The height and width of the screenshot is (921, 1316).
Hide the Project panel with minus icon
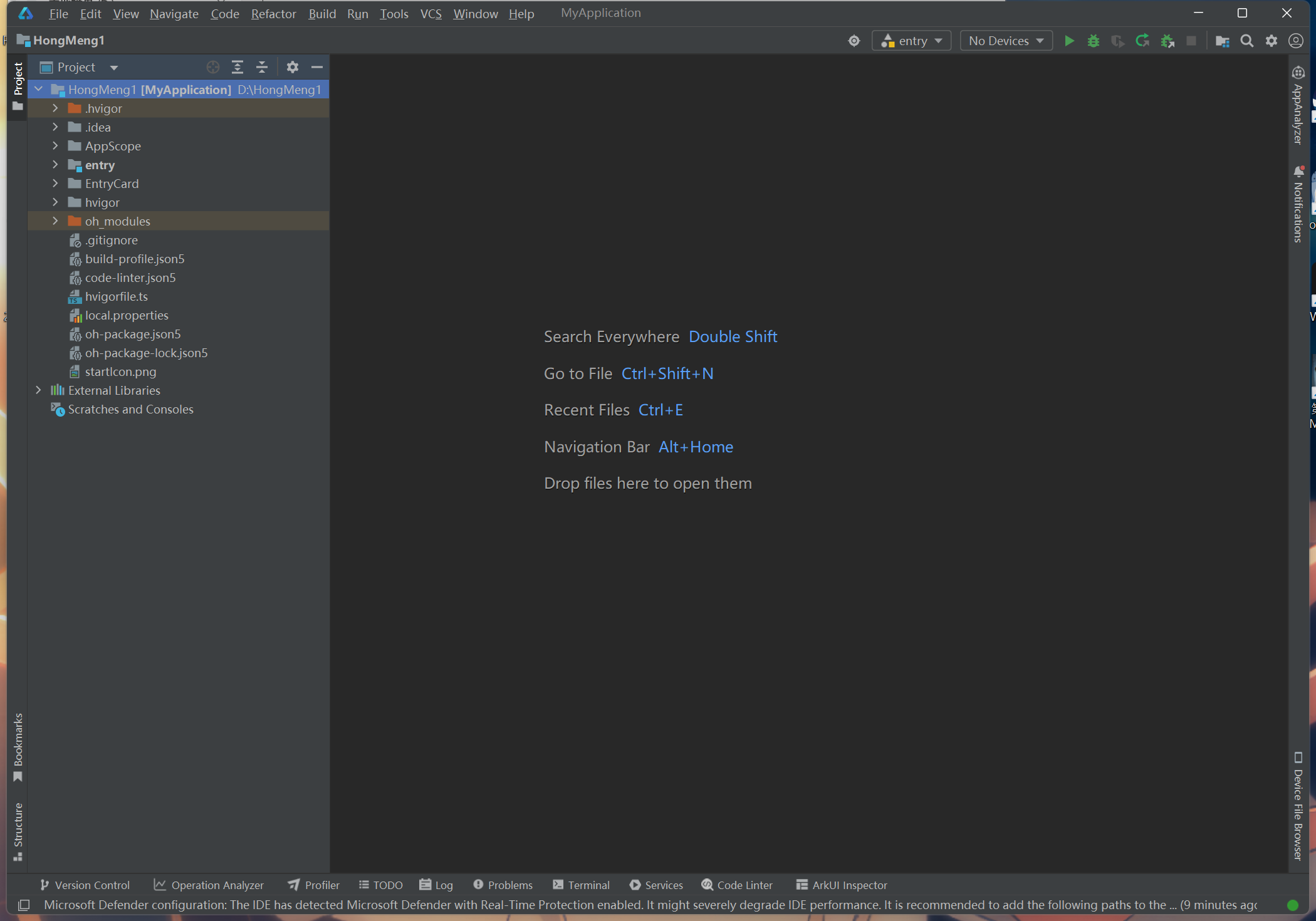pyautogui.click(x=317, y=67)
